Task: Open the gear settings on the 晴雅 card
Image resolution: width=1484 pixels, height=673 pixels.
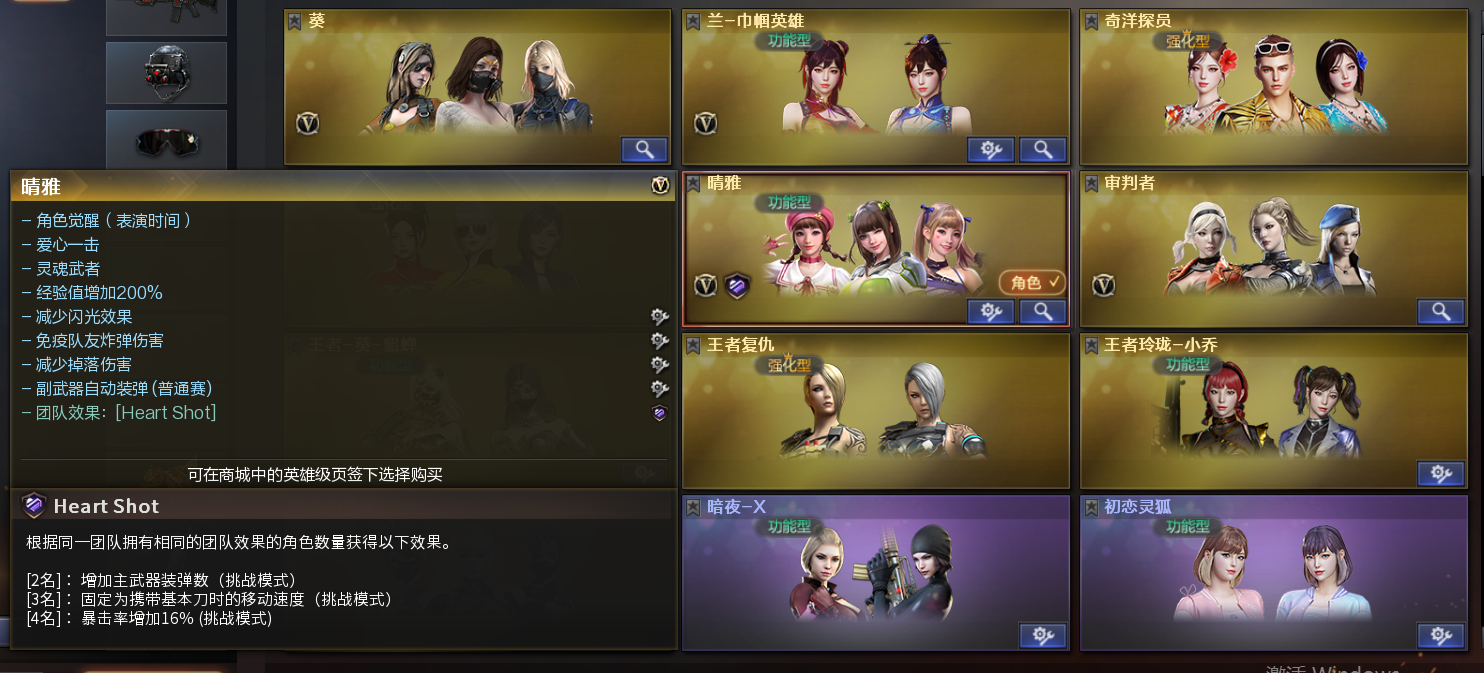Action: [x=991, y=312]
